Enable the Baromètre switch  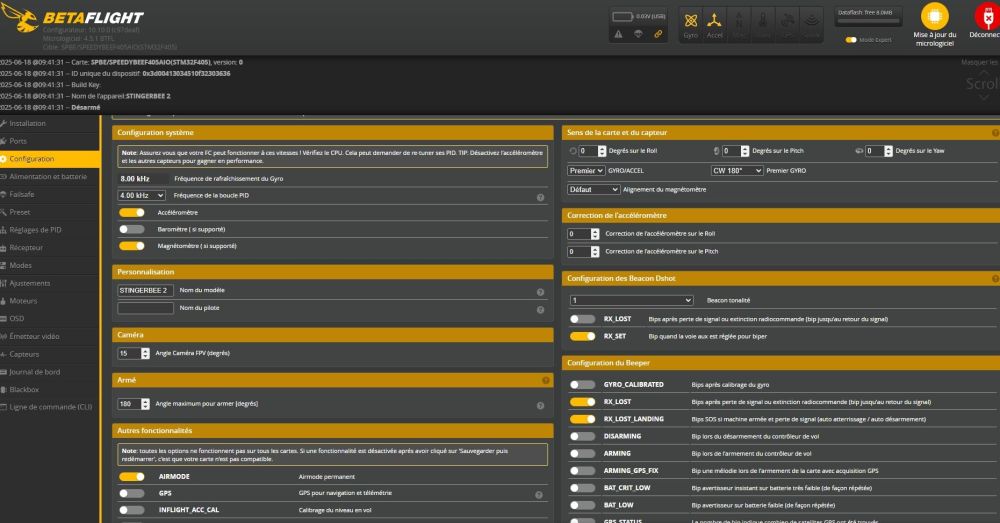coord(132,229)
